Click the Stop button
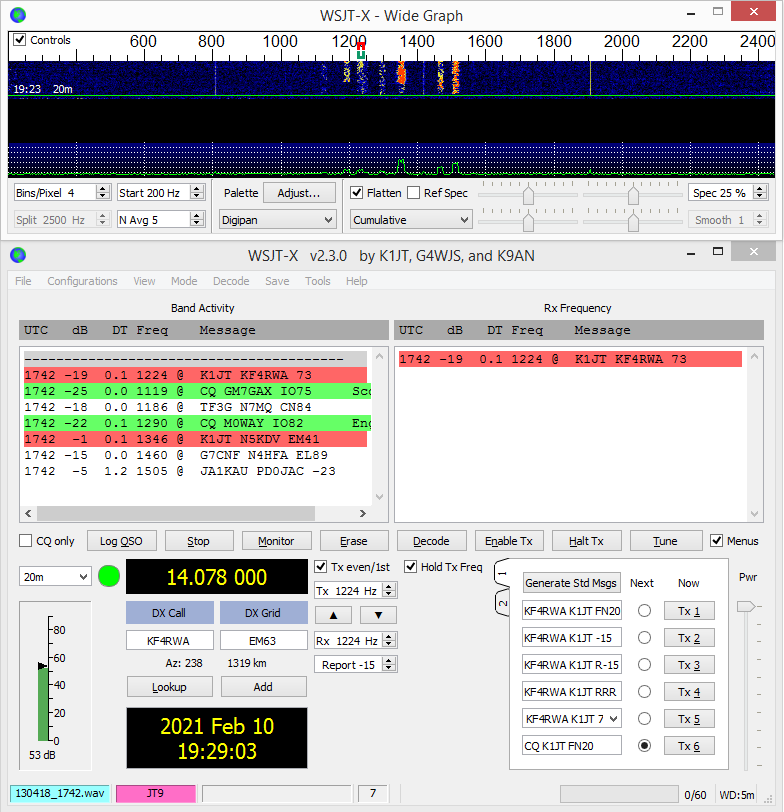Image resolution: width=784 pixels, height=812 pixels. (x=198, y=541)
